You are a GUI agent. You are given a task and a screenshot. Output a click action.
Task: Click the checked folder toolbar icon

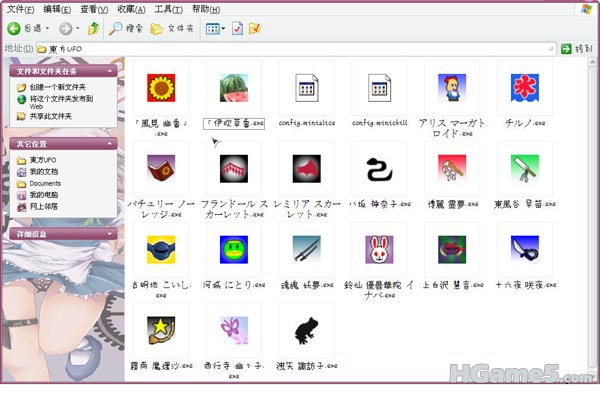click(255, 28)
